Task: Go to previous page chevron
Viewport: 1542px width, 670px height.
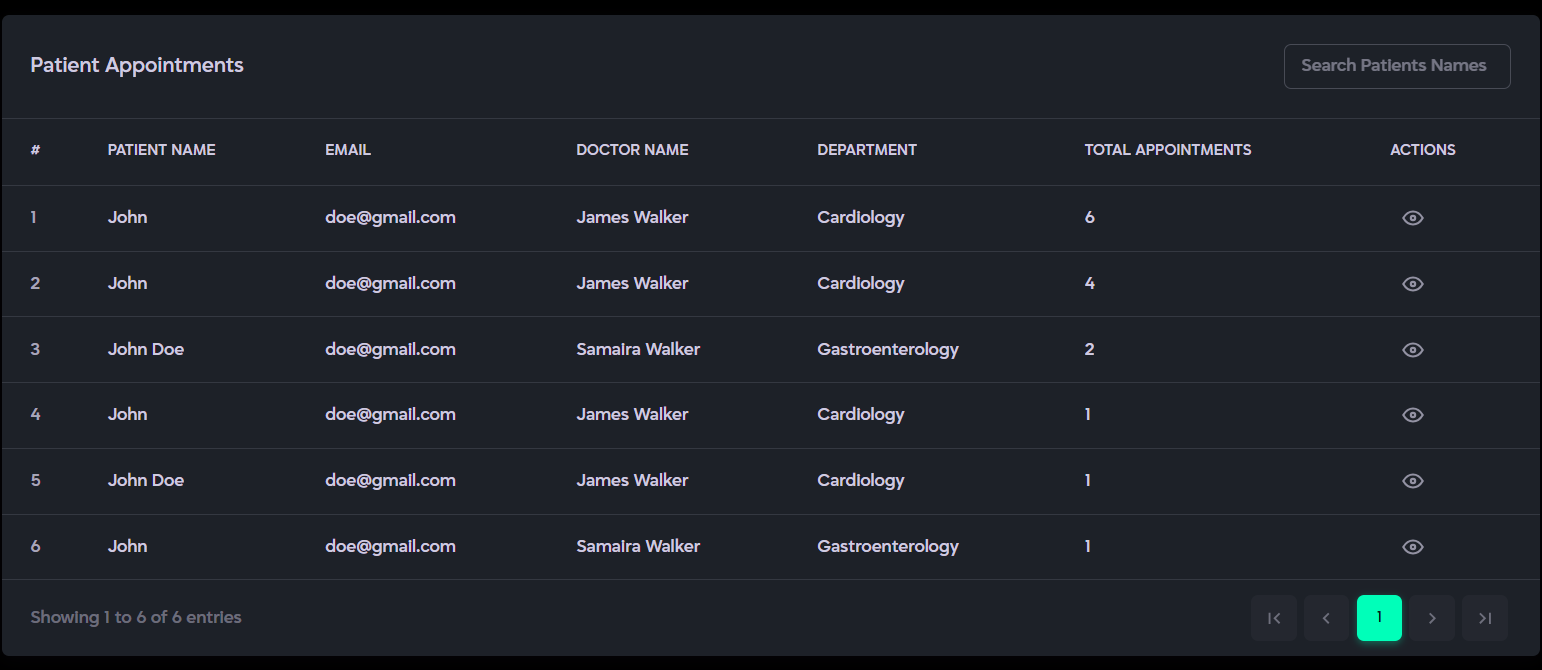Action: coord(1326,618)
